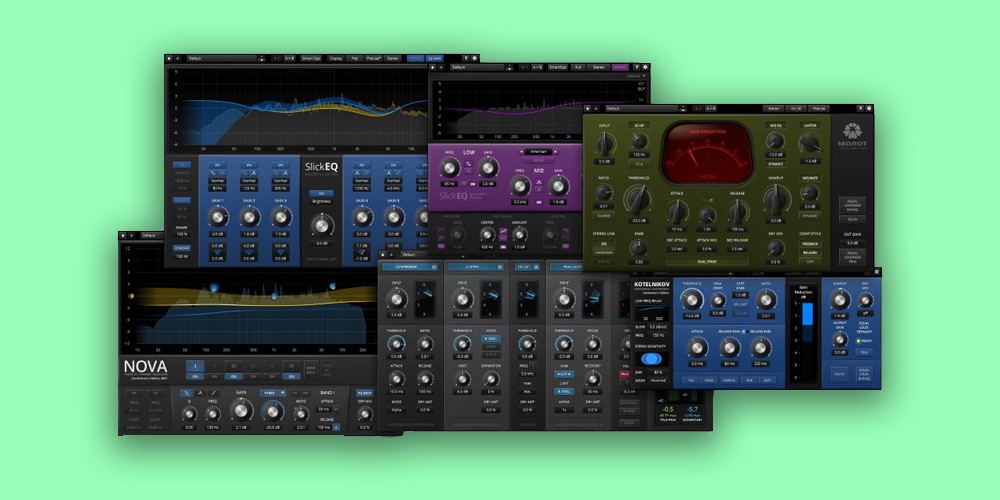The image size is (1000, 500).
Task: Open settings gear in Molot compressor window
Action: point(869,108)
